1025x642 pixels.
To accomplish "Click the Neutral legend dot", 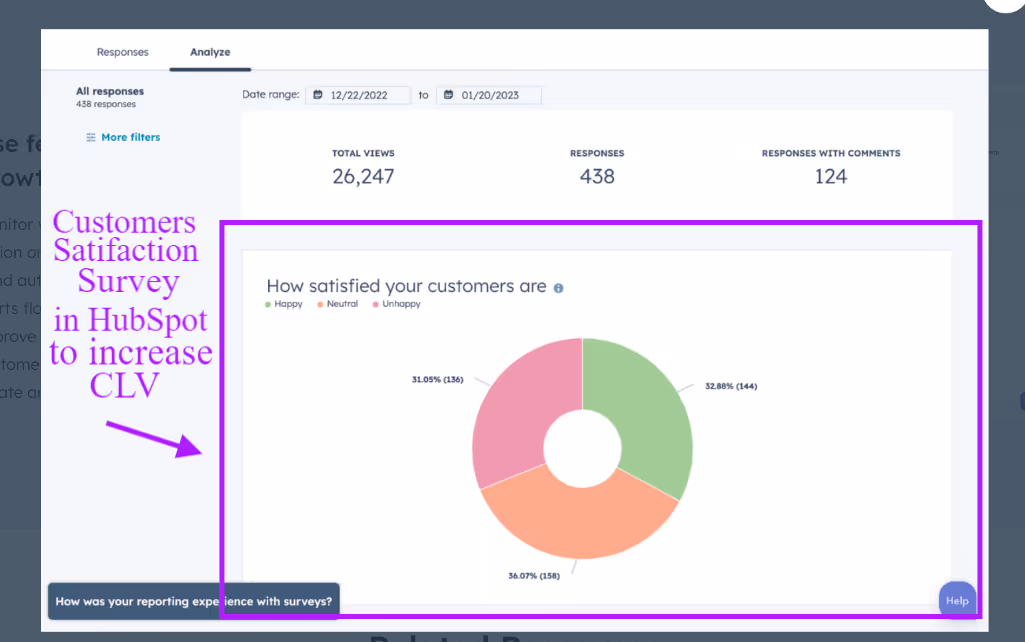I will (x=319, y=304).
